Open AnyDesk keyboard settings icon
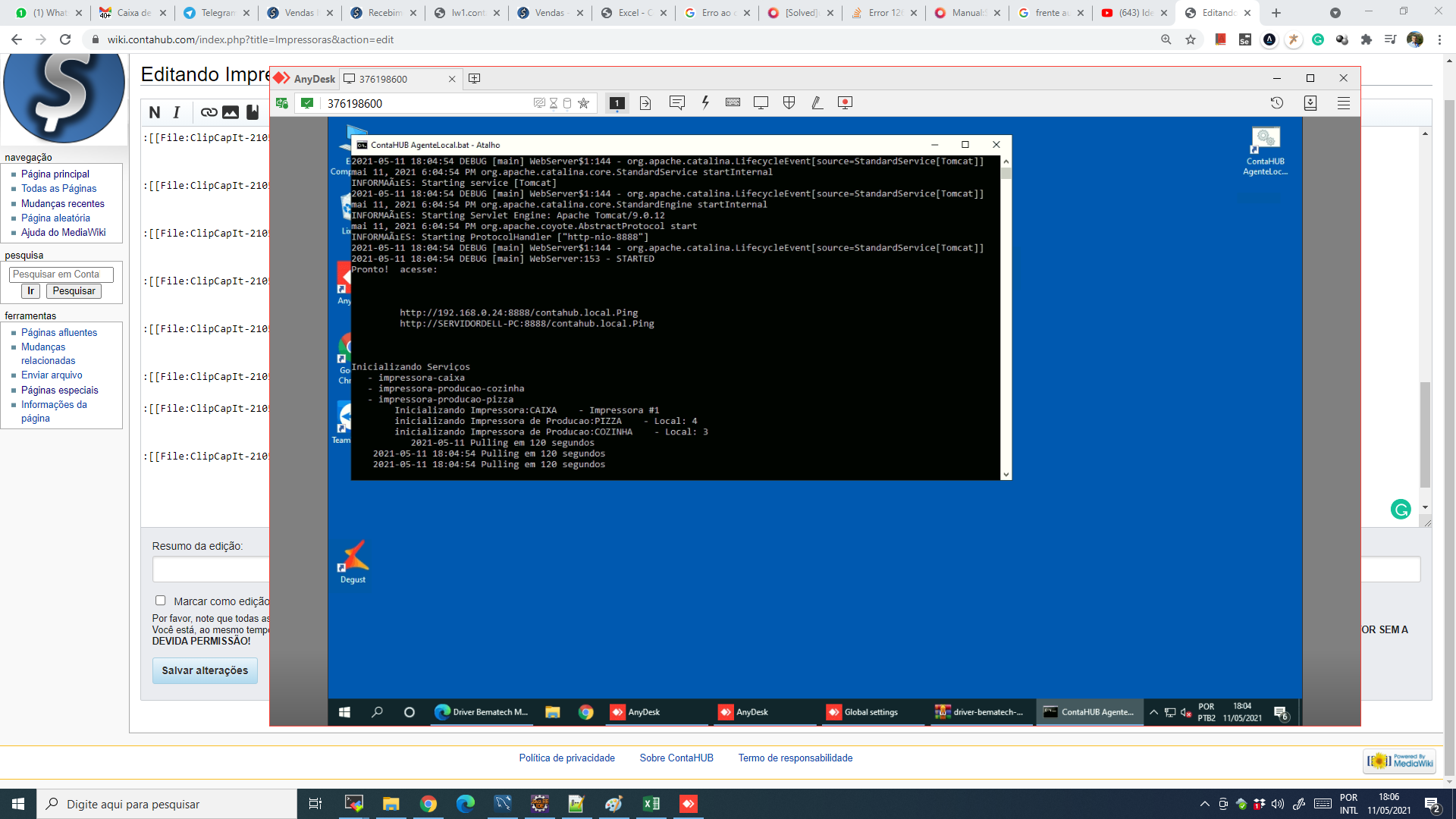Image resolution: width=1456 pixels, height=819 pixels. click(733, 102)
